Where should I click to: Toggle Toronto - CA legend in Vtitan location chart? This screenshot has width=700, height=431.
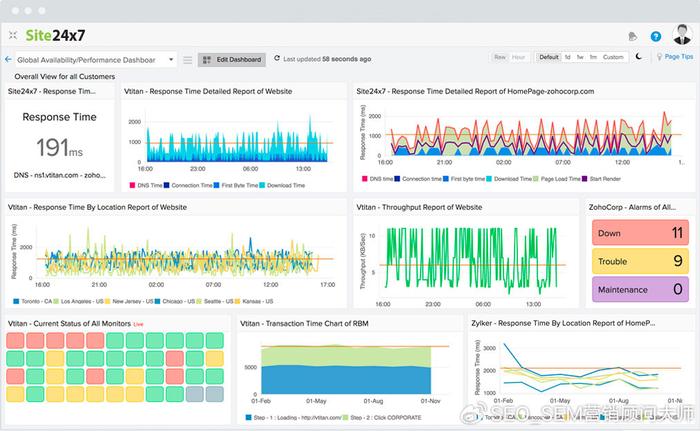coord(33,301)
